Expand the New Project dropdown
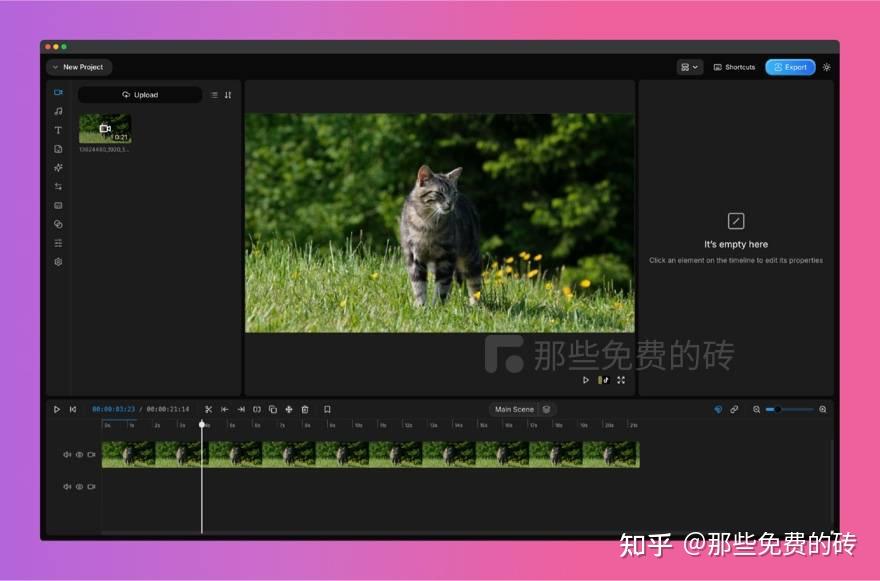The height and width of the screenshot is (581, 880). click(79, 67)
